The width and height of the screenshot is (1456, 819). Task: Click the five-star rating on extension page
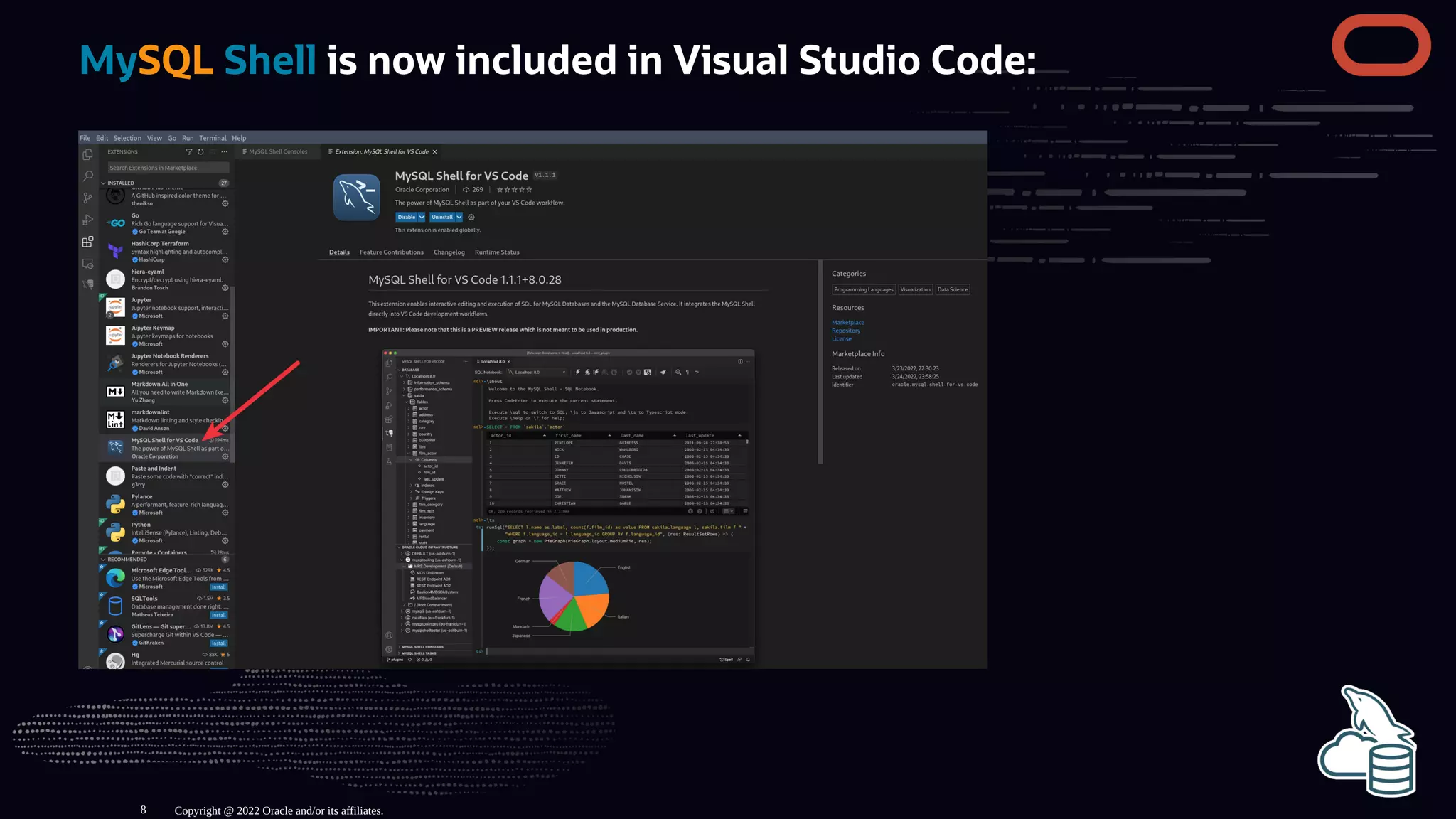(514, 190)
